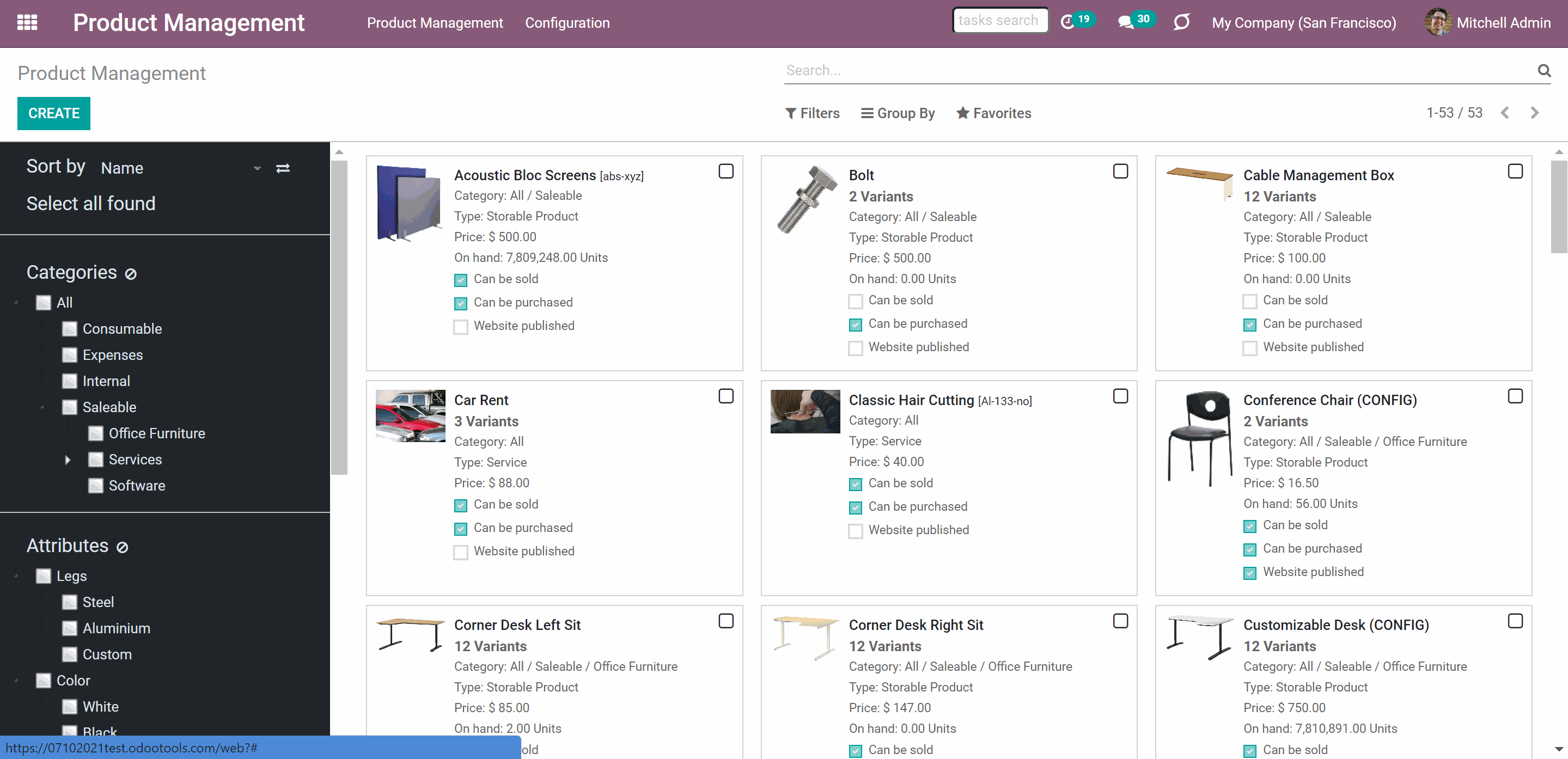Image resolution: width=1568 pixels, height=759 pixels.
Task: Select the Acoustic Bloc Screens card checkbox
Action: click(x=725, y=172)
